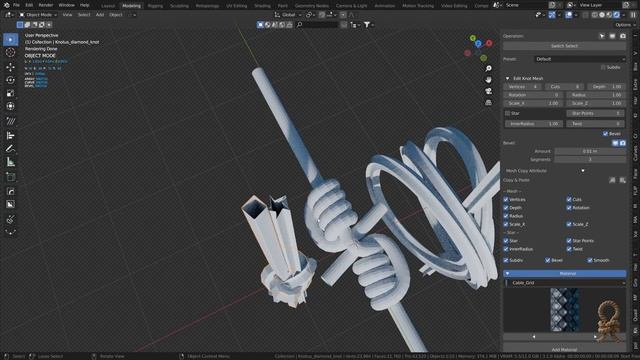Switch to the Shading workspace tab
Image resolution: width=640 pixels, height=360 pixels.
[x=262, y=6]
